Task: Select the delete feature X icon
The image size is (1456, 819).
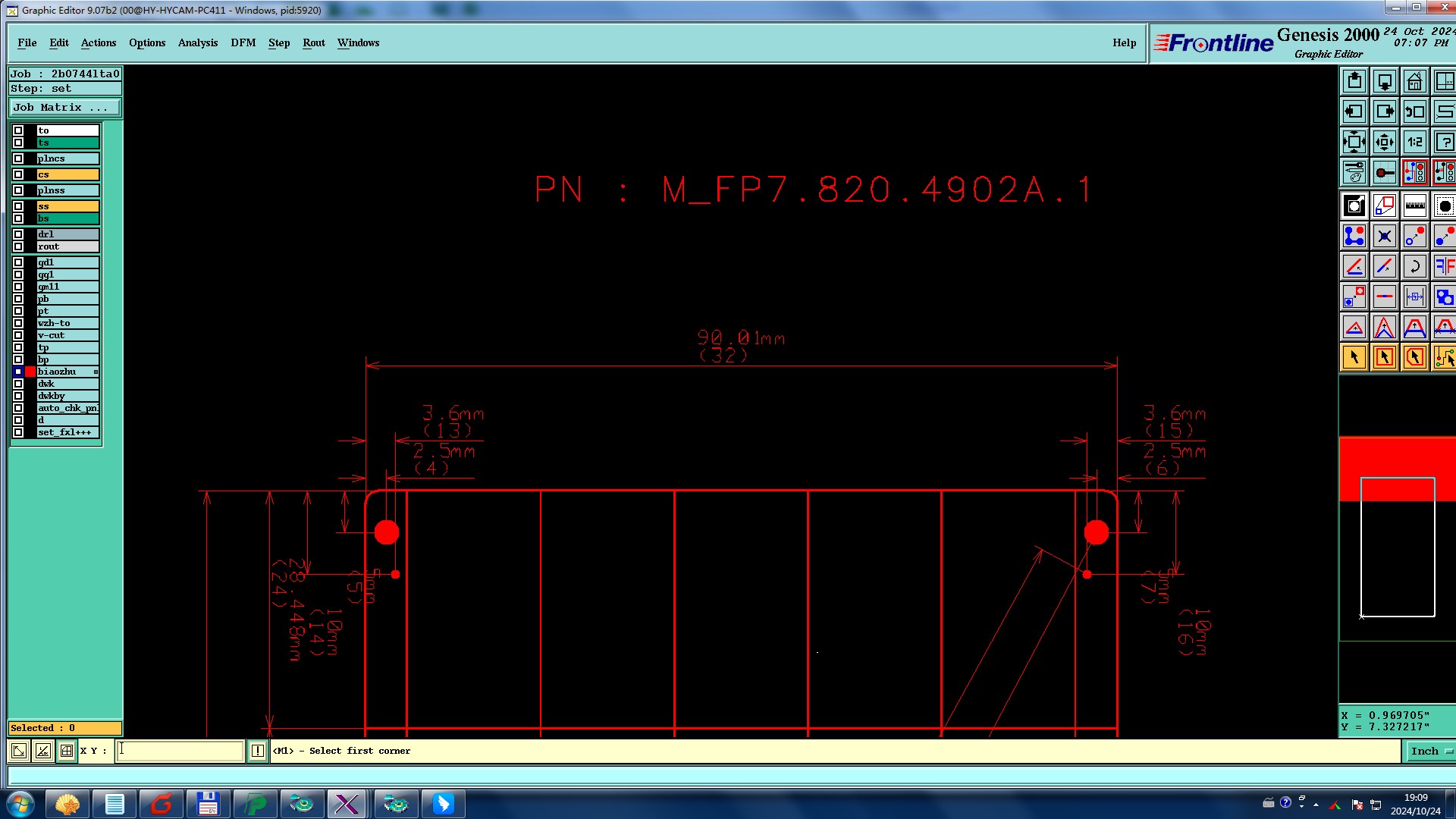Action: pyautogui.click(x=1384, y=236)
